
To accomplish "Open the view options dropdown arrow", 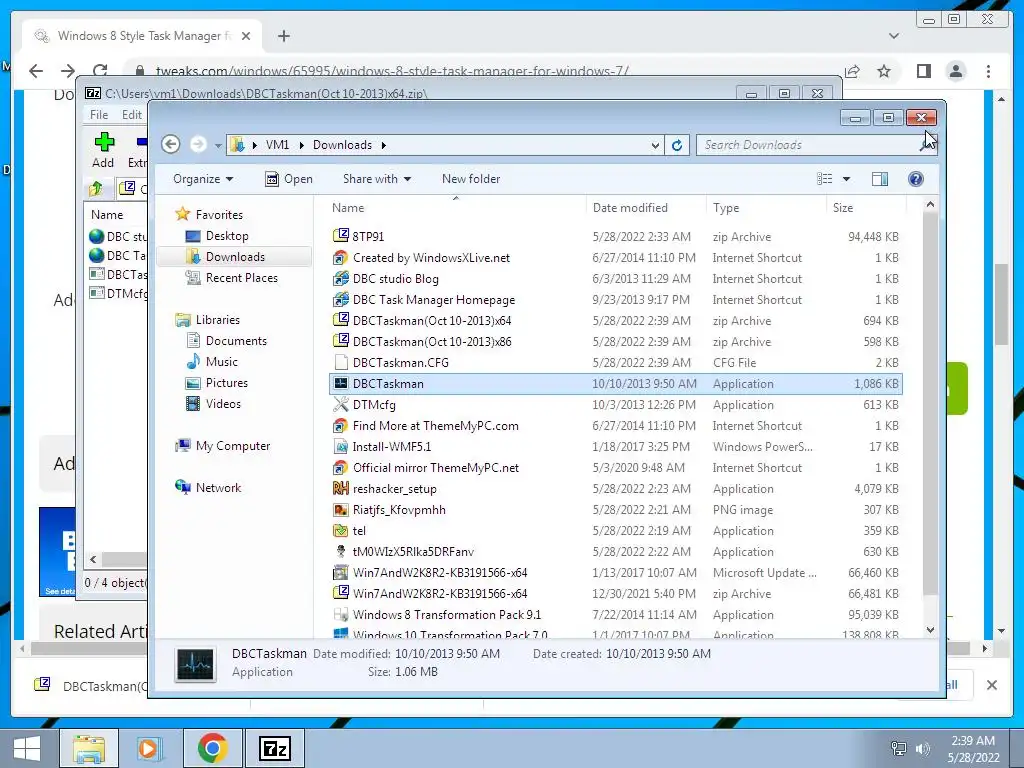I will click(x=846, y=179).
